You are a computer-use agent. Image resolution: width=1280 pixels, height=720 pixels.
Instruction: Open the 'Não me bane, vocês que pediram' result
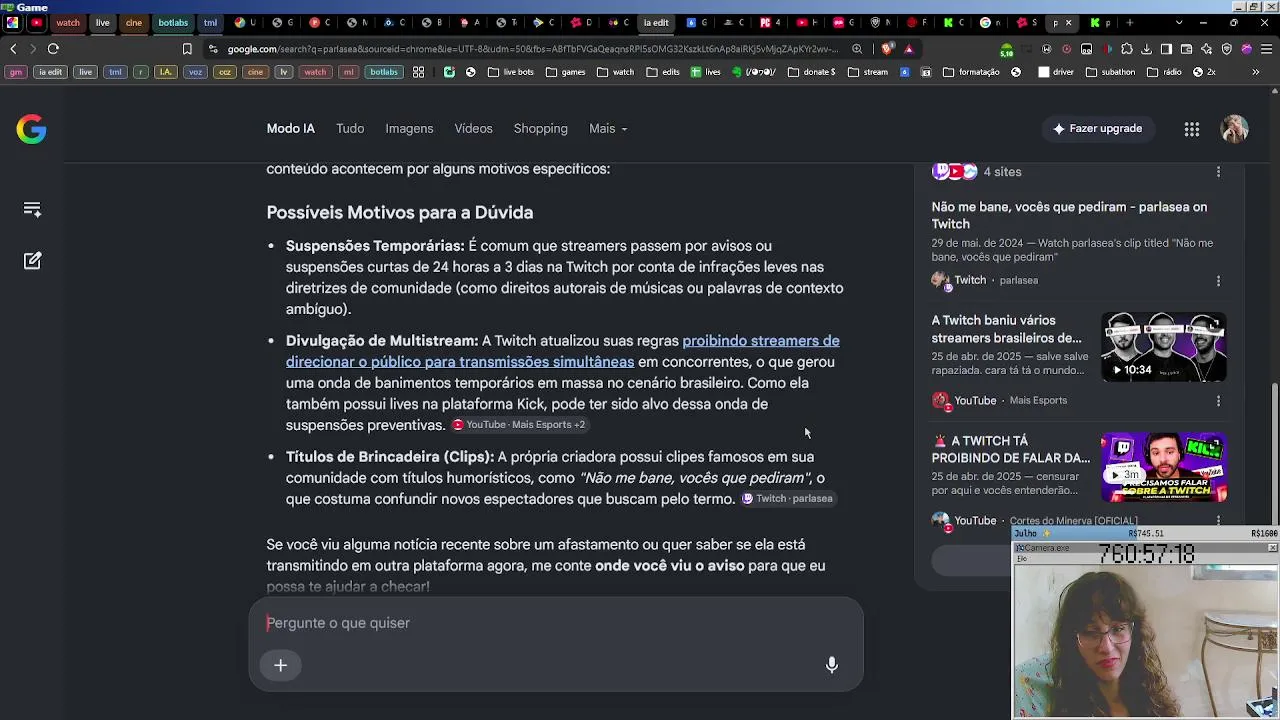coord(1069,215)
